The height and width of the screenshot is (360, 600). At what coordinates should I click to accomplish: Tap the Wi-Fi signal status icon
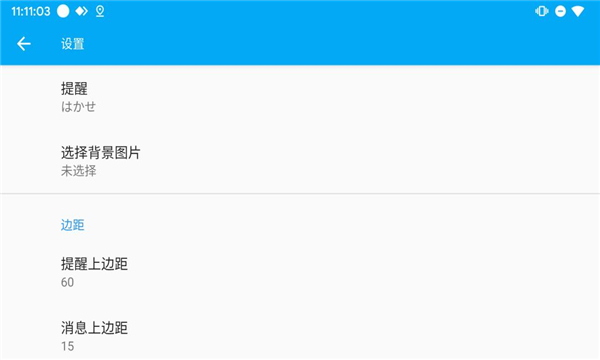click(x=578, y=11)
